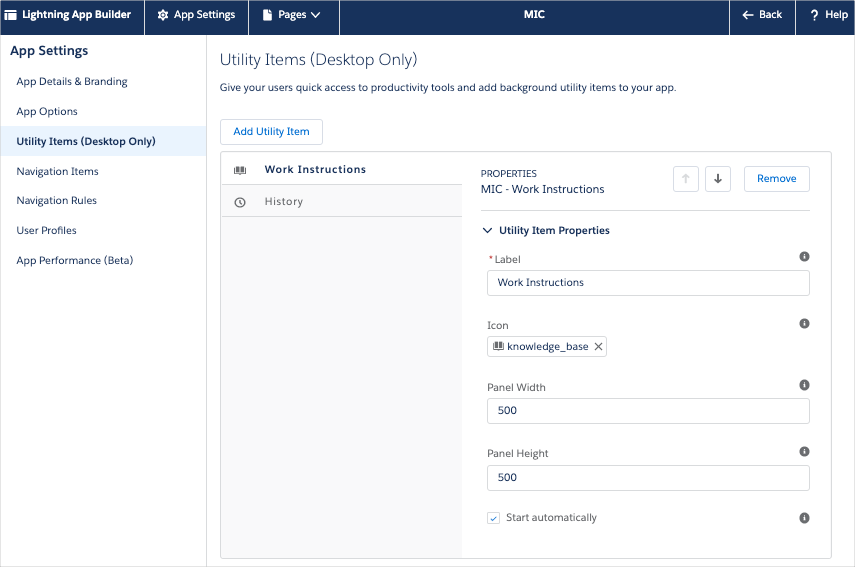Viewport: 855px width, 567px height.
Task: Click the move down arrow button
Action: pos(717,179)
